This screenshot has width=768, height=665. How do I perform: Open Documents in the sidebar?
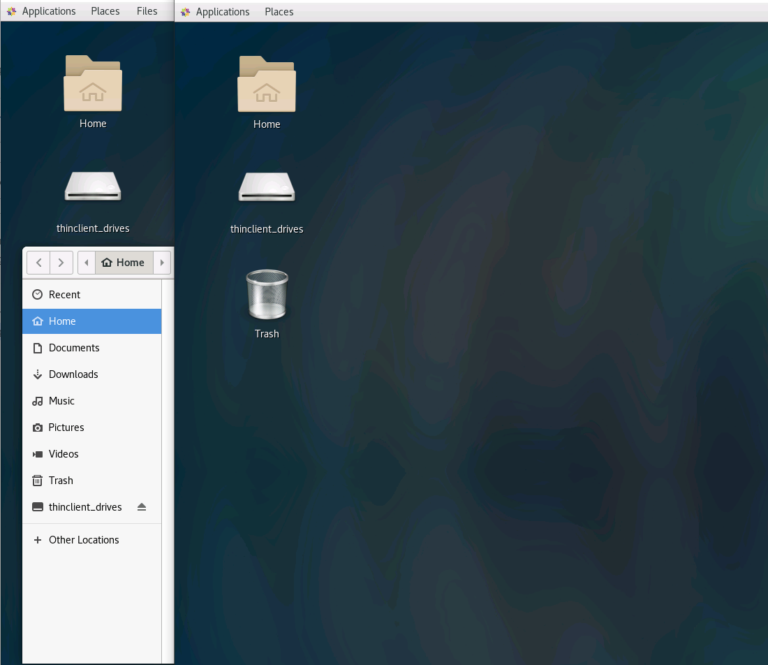pyautogui.click(x=73, y=348)
